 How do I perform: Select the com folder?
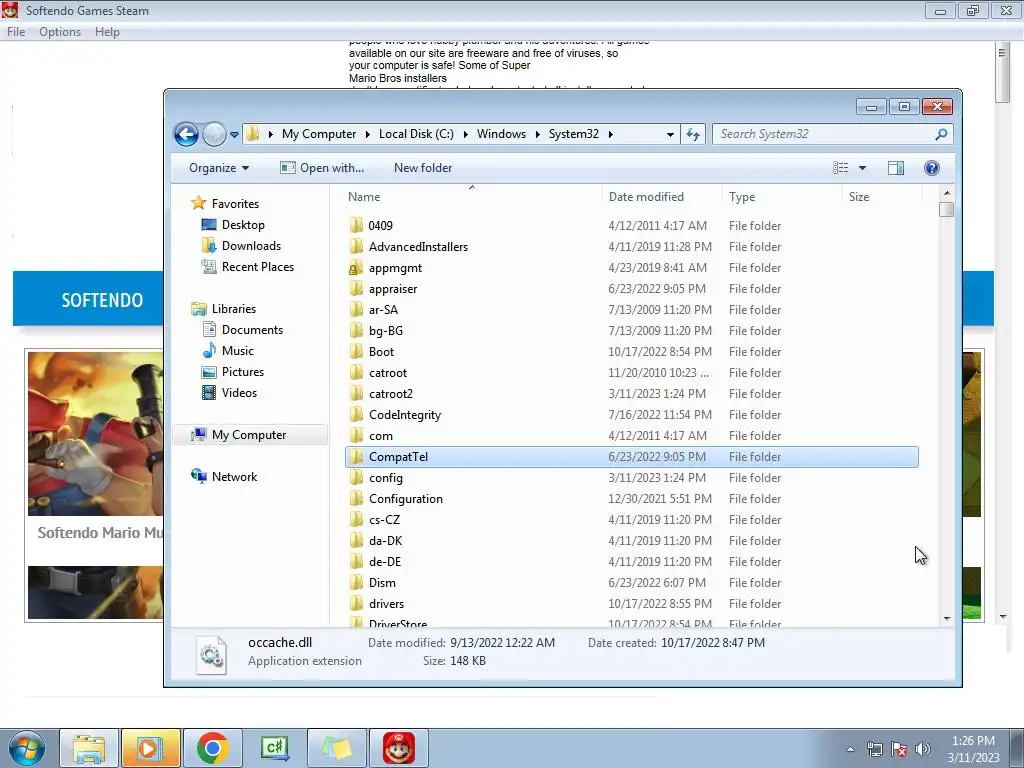pos(632,436)
